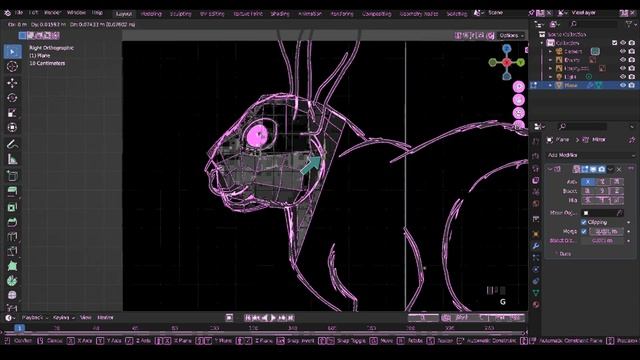Viewport: 640px width, 360px height.
Task: Collapse the Mirror modifier panel arrow
Action: (550, 169)
